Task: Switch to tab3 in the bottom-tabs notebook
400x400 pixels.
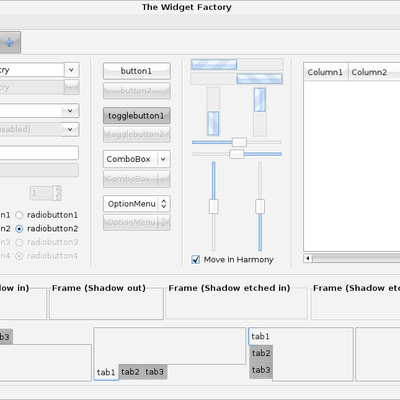Action: point(155,372)
